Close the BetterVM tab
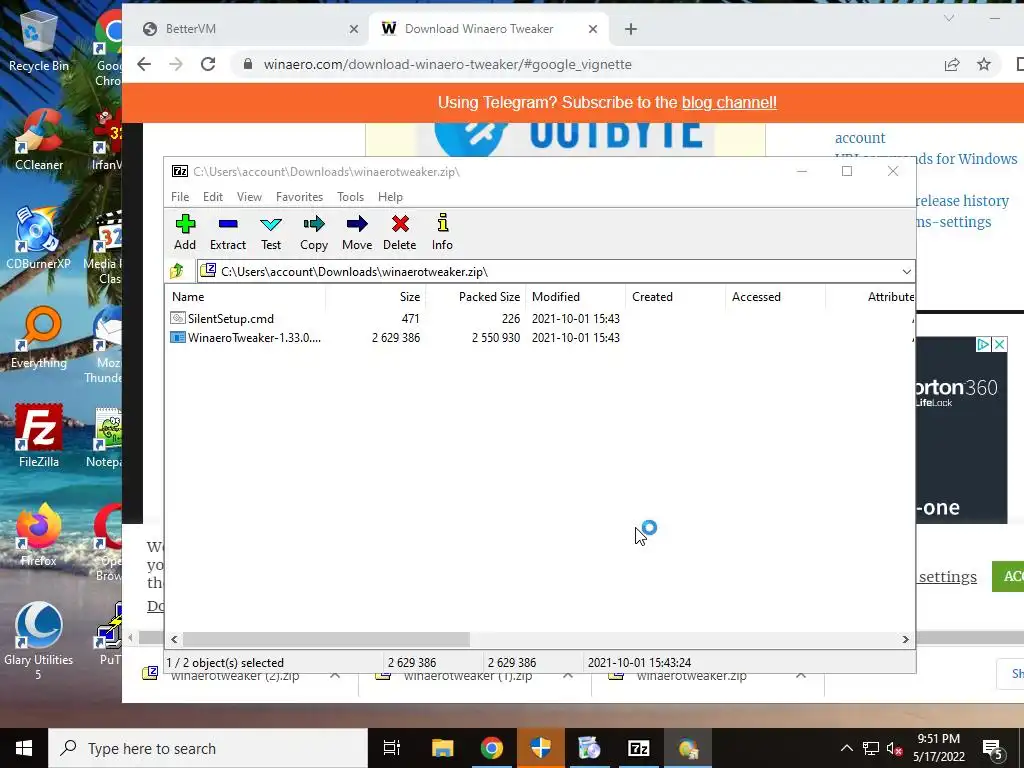 353,29
